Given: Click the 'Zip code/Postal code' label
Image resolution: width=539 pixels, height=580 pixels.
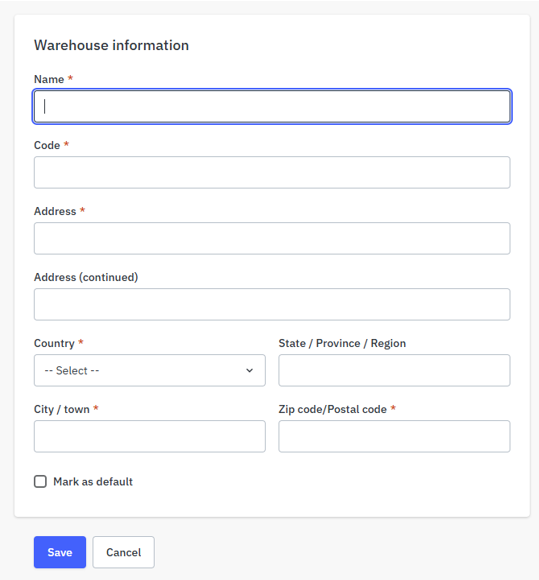Looking at the screenshot, I should [333, 409].
